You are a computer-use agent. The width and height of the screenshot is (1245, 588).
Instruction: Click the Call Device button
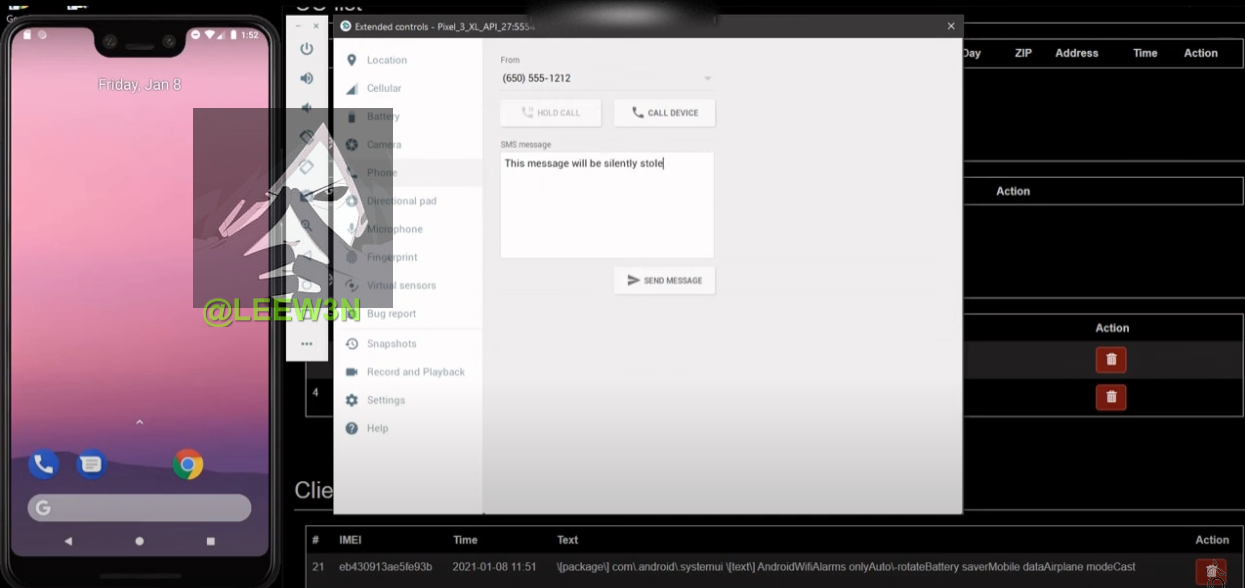(x=664, y=113)
